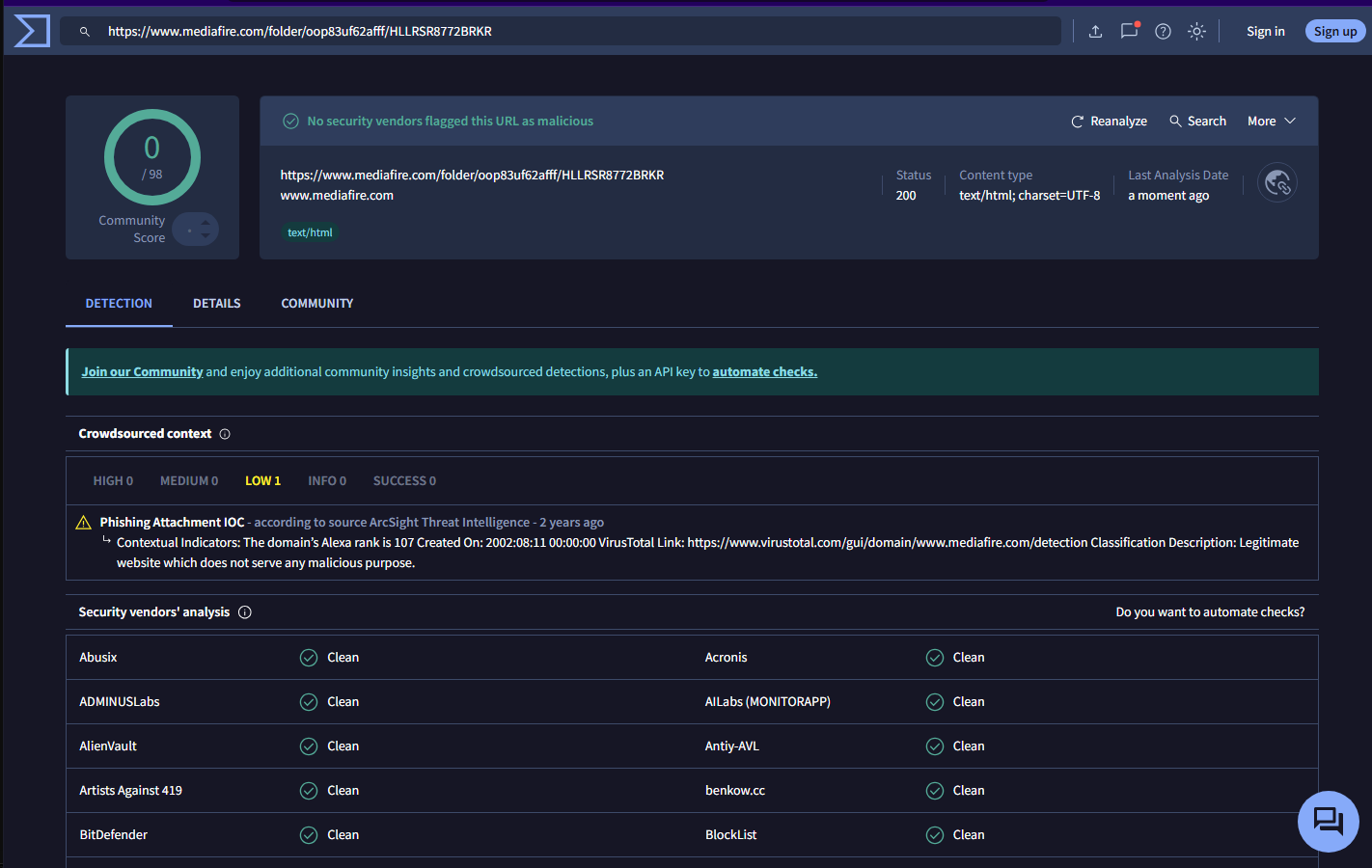Vote down the community score
This screenshot has height=868, width=1372.
tap(205, 236)
